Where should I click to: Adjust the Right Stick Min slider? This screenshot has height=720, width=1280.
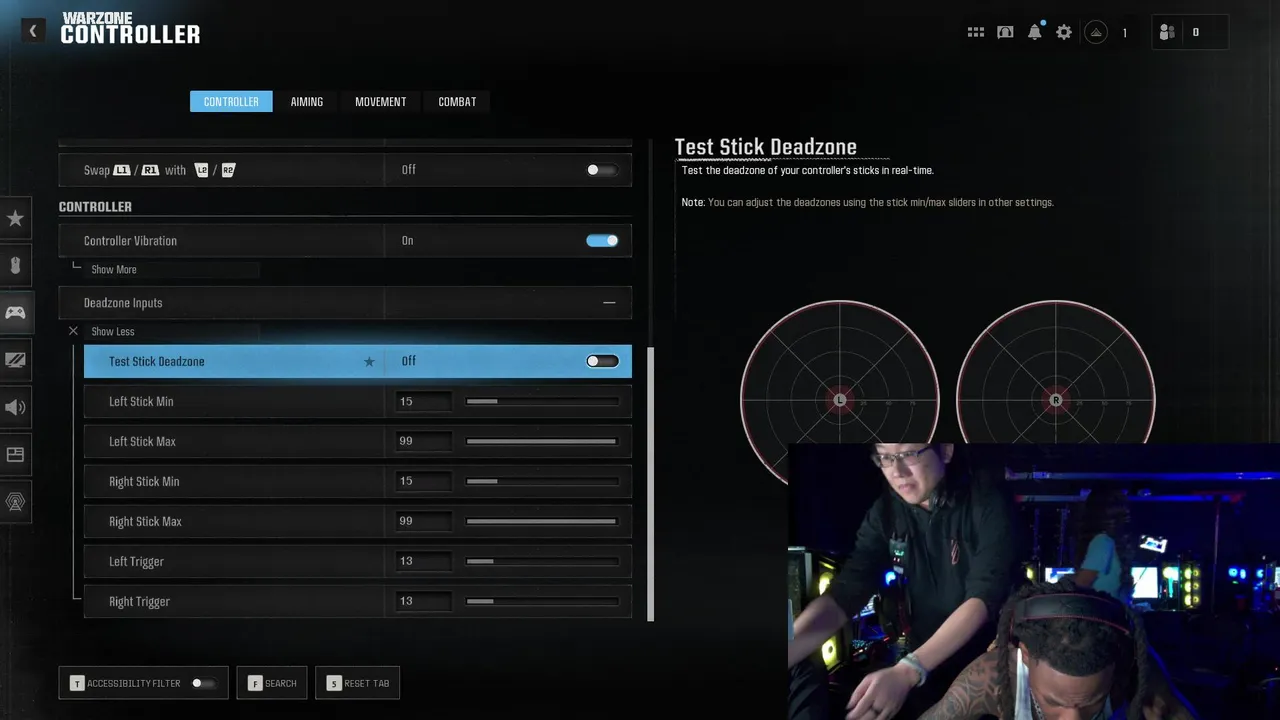click(541, 481)
